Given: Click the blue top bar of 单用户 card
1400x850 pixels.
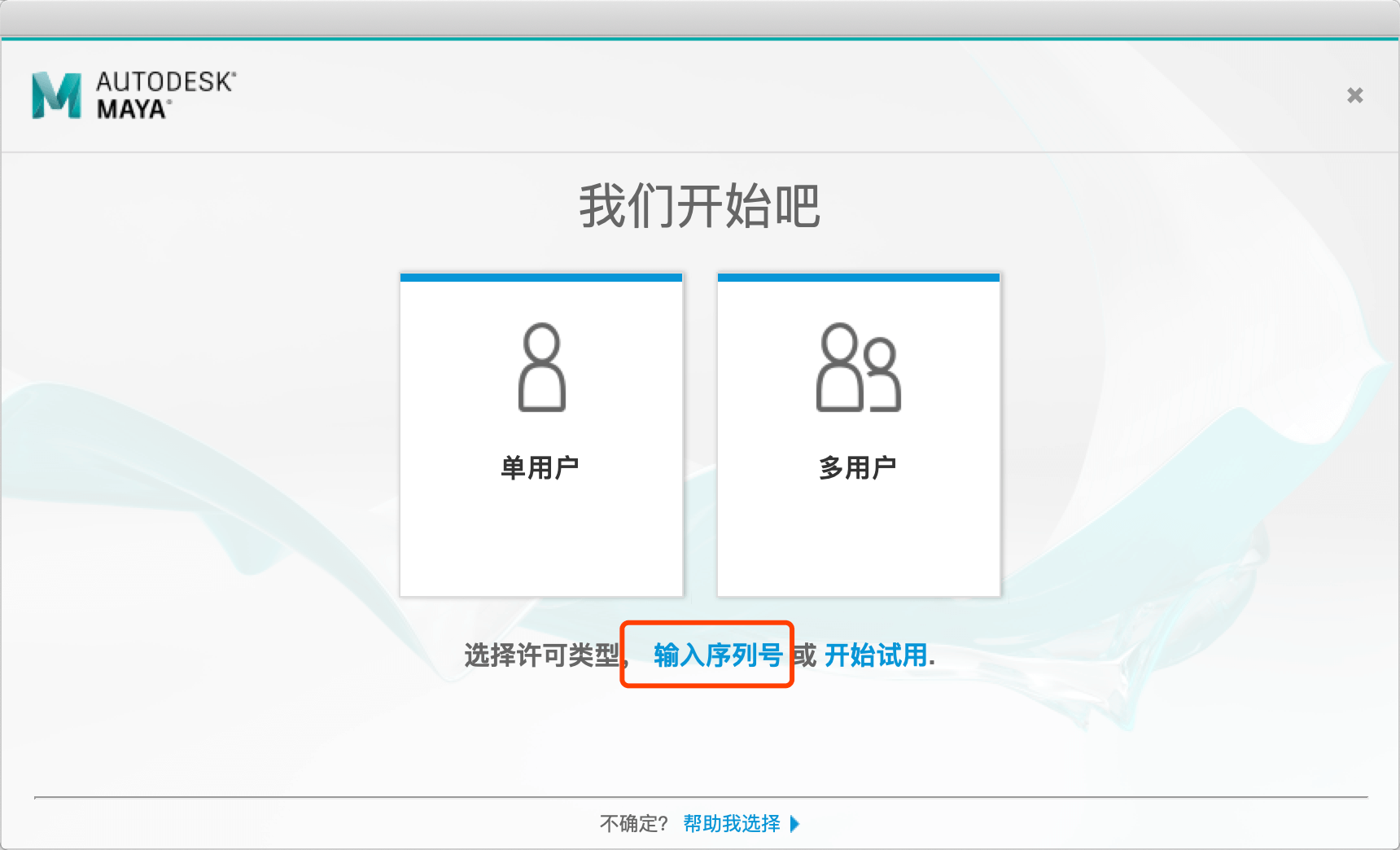Looking at the screenshot, I should point(541,278).
